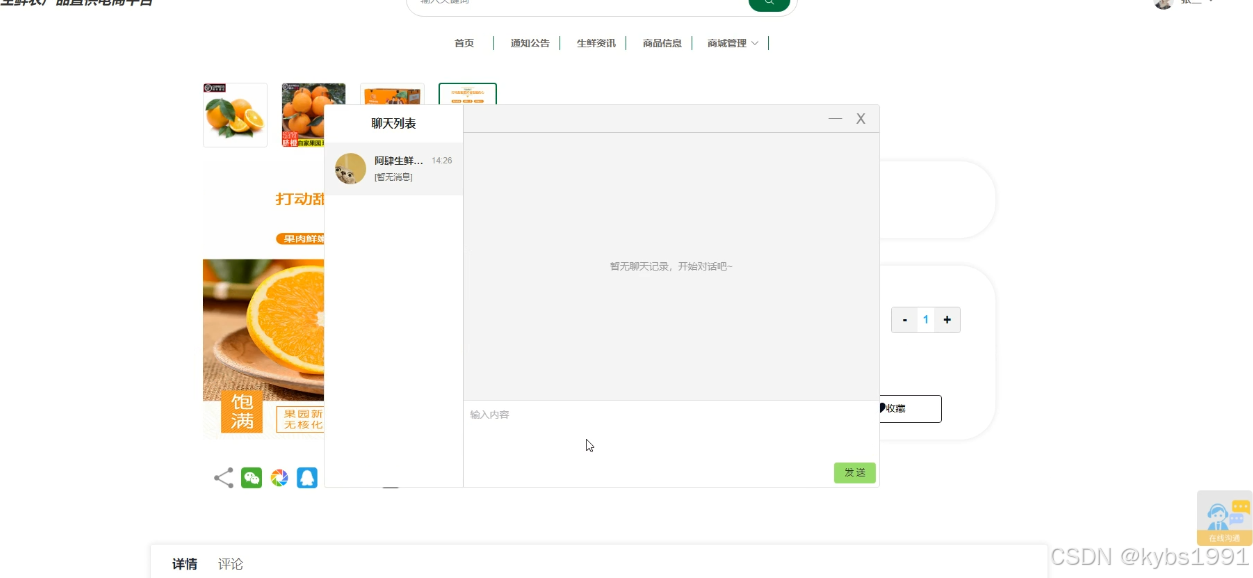Select third orange box thumbnail
The height and width of the screenshot is (578, 1253).
[x=393, y=94]
